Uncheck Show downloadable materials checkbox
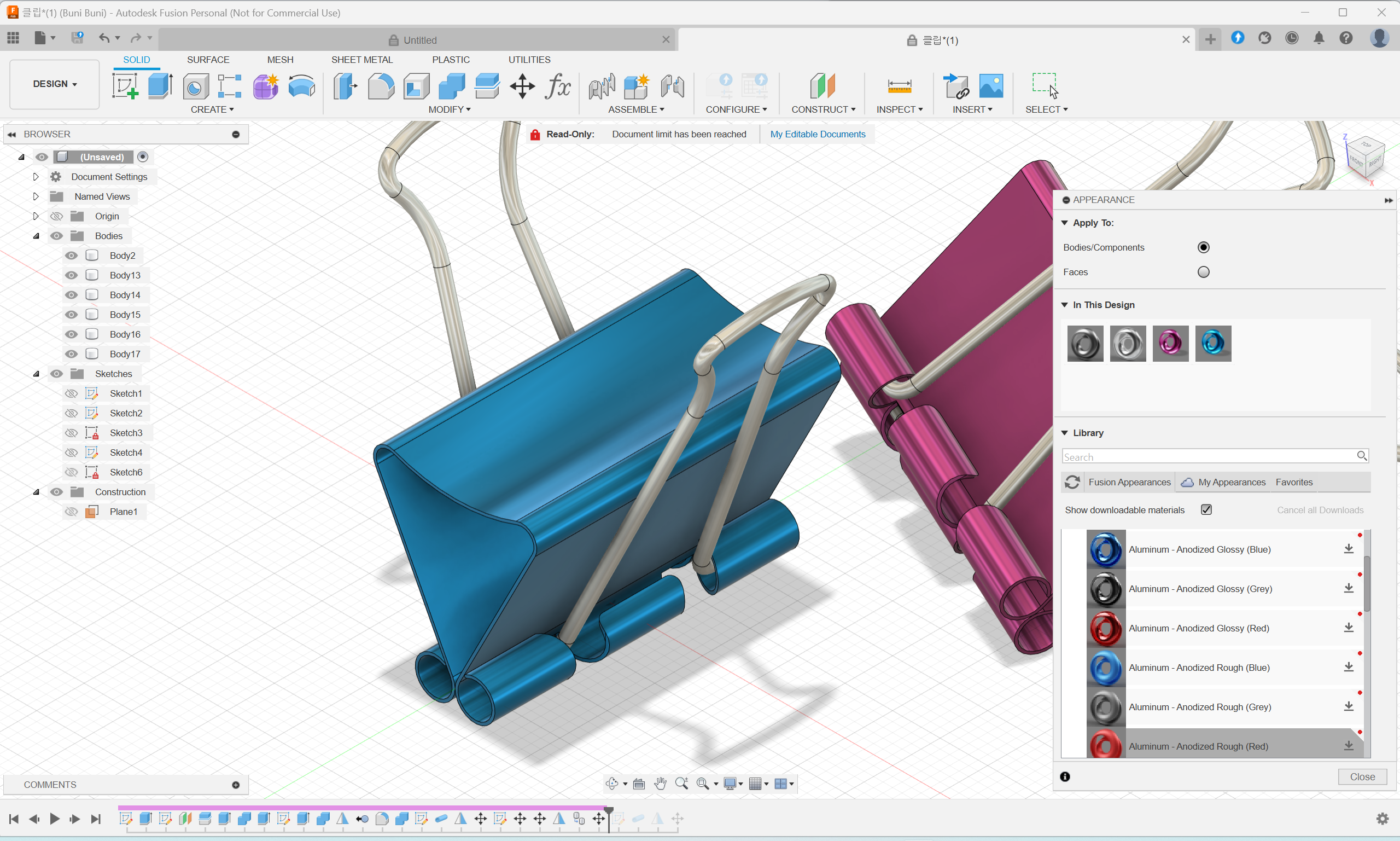Screen dimensions: 1400x841 tap(1206, 509)
